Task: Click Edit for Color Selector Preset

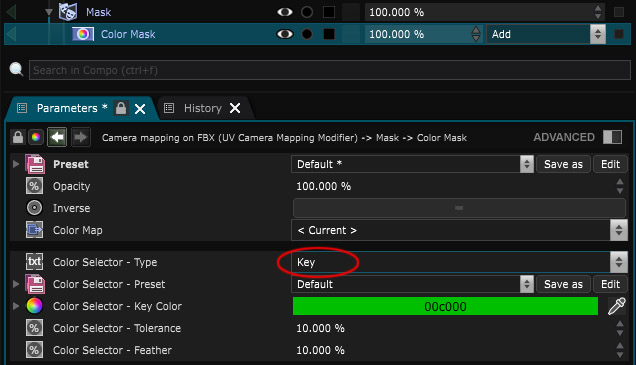Action: coord(610,284)
